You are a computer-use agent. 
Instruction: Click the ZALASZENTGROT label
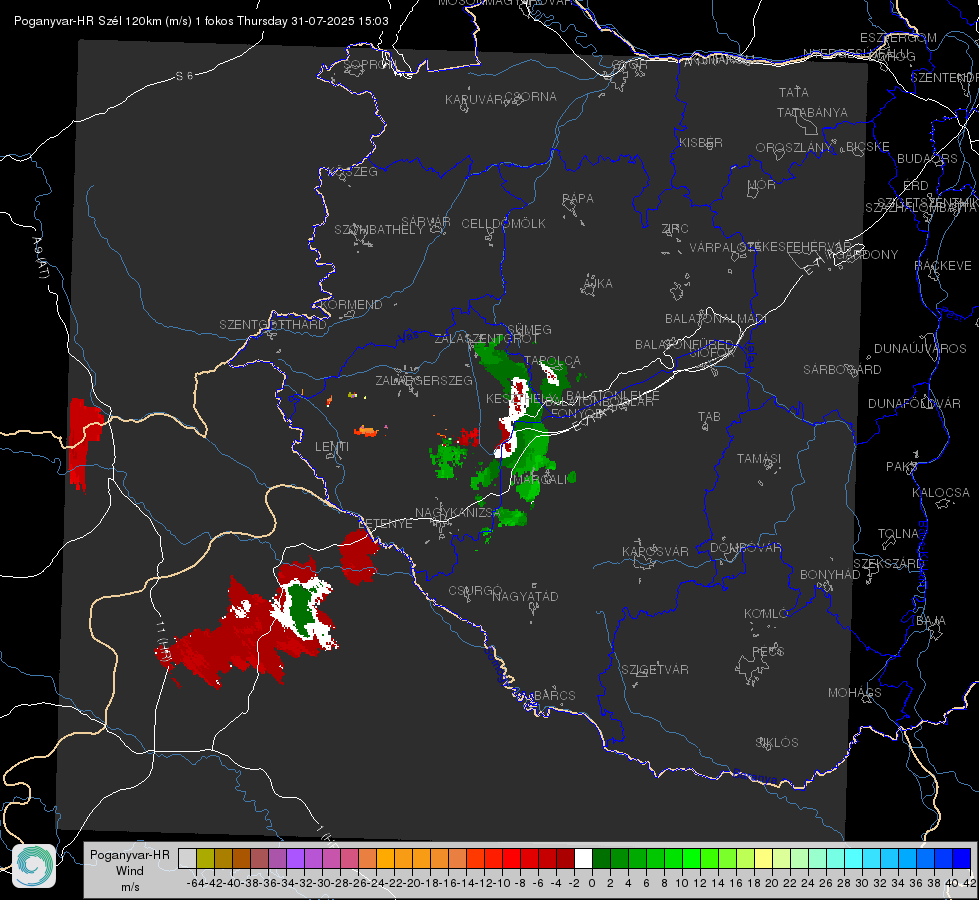[486, 339]
